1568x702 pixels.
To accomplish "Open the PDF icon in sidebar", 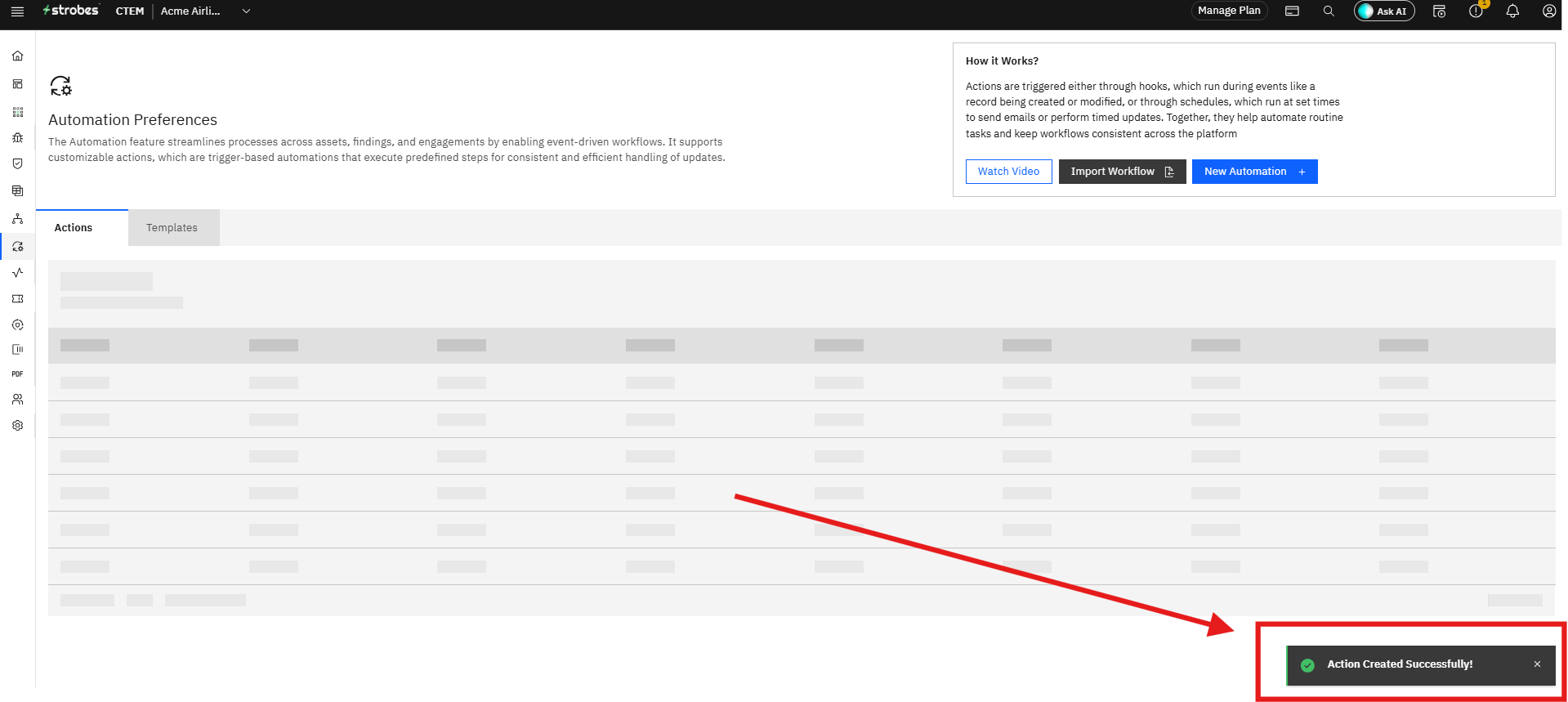I will click(x=17, y=373).
